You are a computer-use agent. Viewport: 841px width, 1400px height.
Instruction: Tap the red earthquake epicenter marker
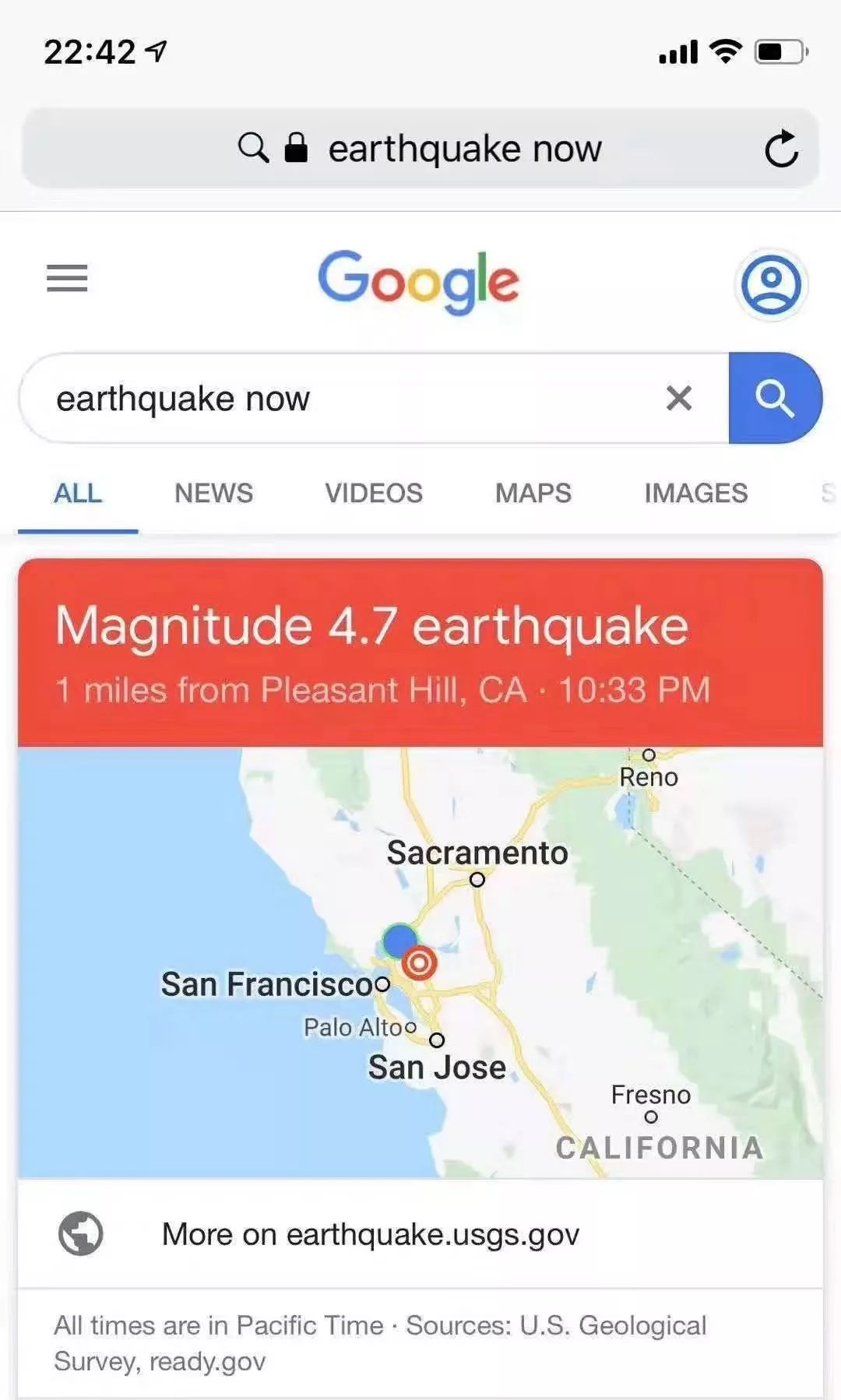click(420, 963)
